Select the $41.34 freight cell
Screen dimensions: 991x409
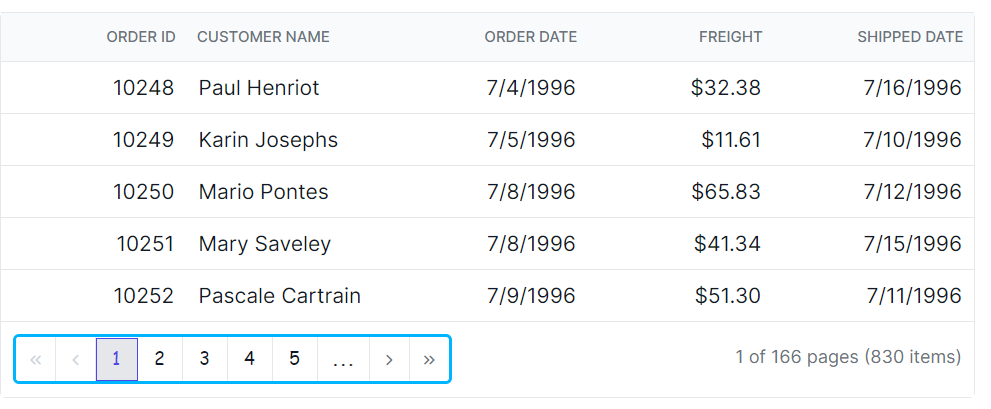(x=727, y=244)
